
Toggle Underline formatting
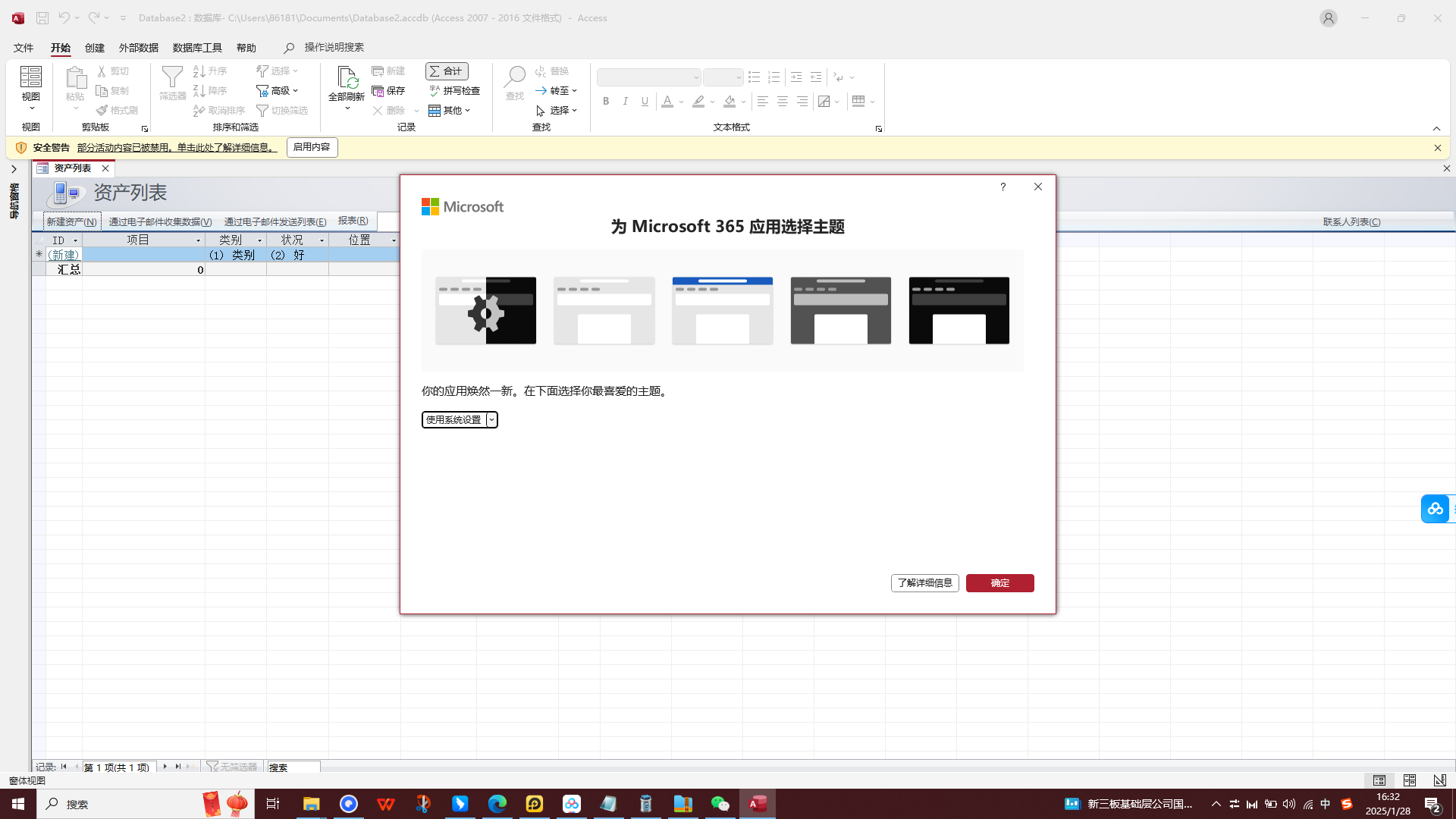coord(645,101)
